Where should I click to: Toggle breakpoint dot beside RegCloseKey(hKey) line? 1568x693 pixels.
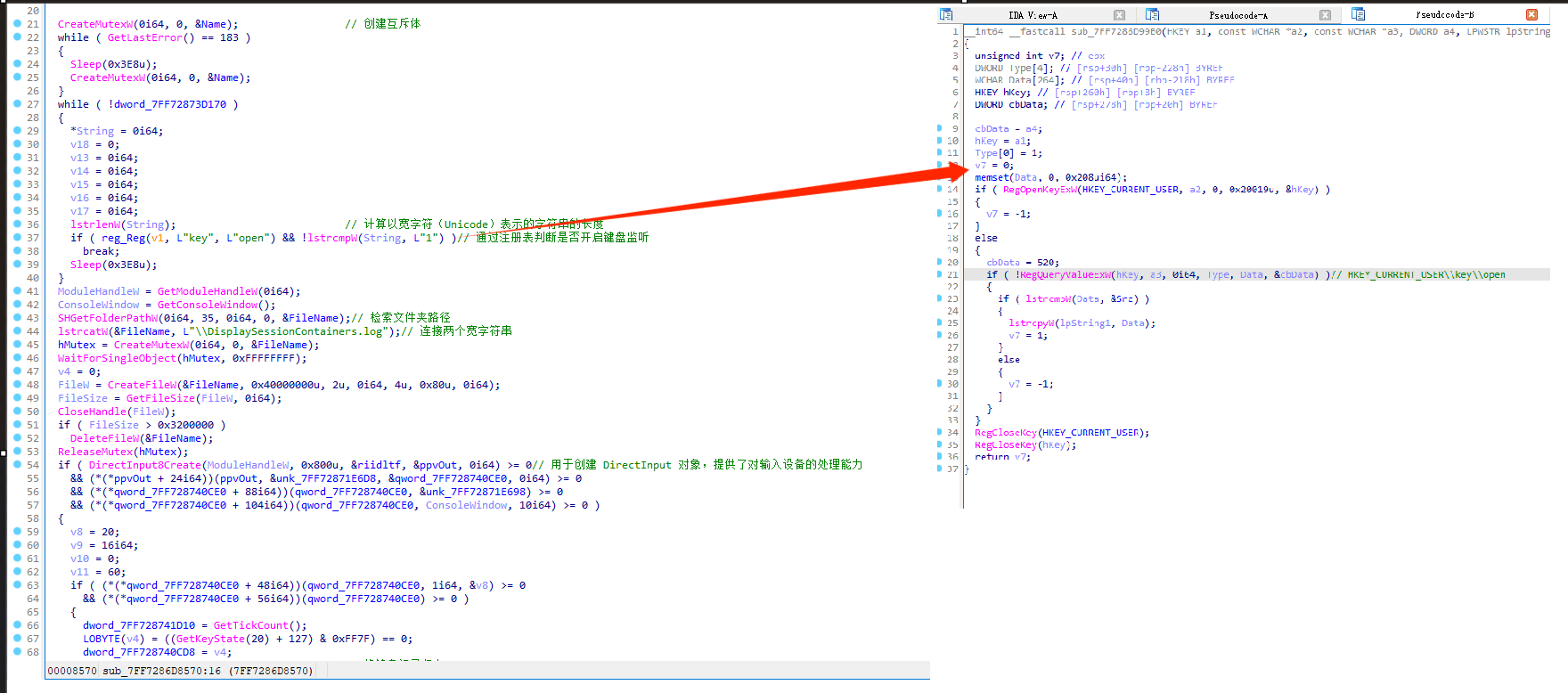[x=940, y=444]
